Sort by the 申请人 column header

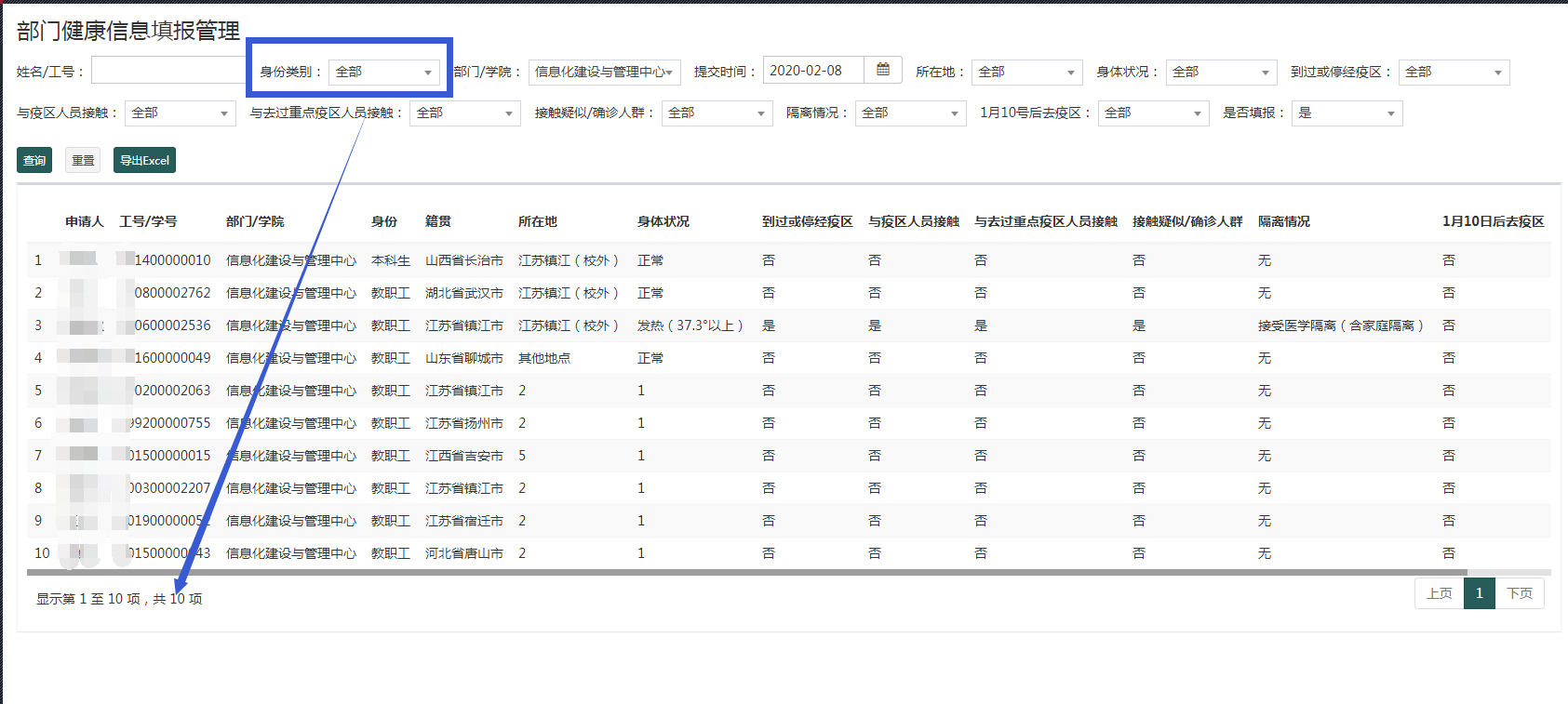(x=84, y=221)
